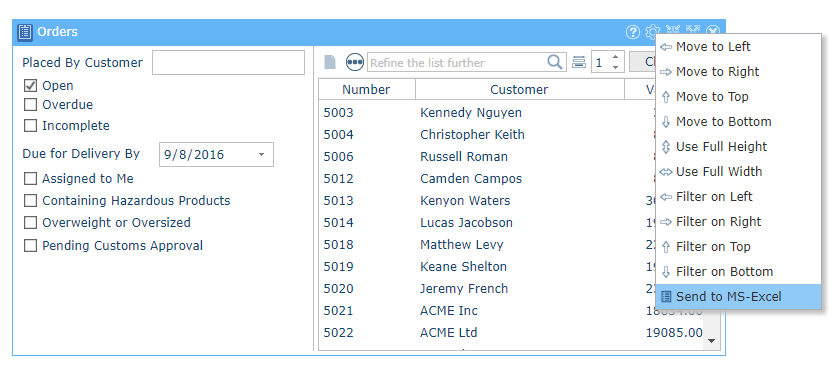Sort by the Number column header
Image resolution: width=839 pixels, height=375 pixels.
(367, 89)
